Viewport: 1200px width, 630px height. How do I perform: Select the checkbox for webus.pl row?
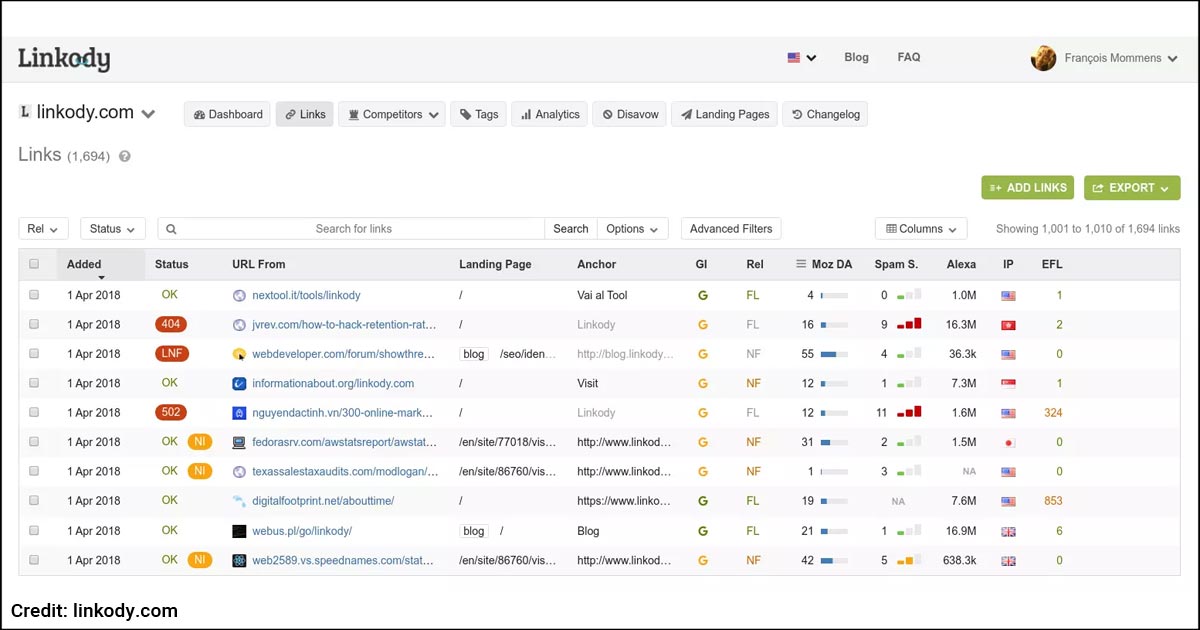[34, 531]
